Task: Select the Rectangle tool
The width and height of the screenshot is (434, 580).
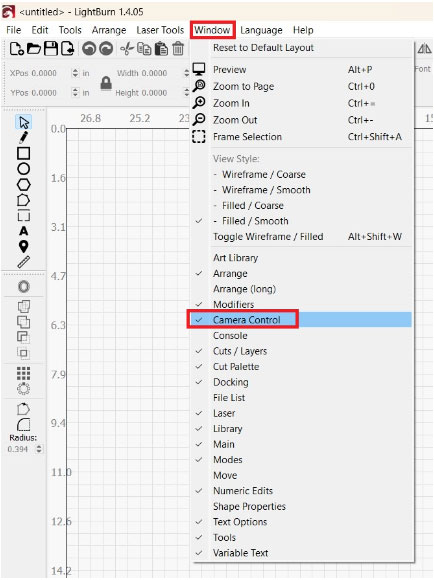Action: pos(24,153)
